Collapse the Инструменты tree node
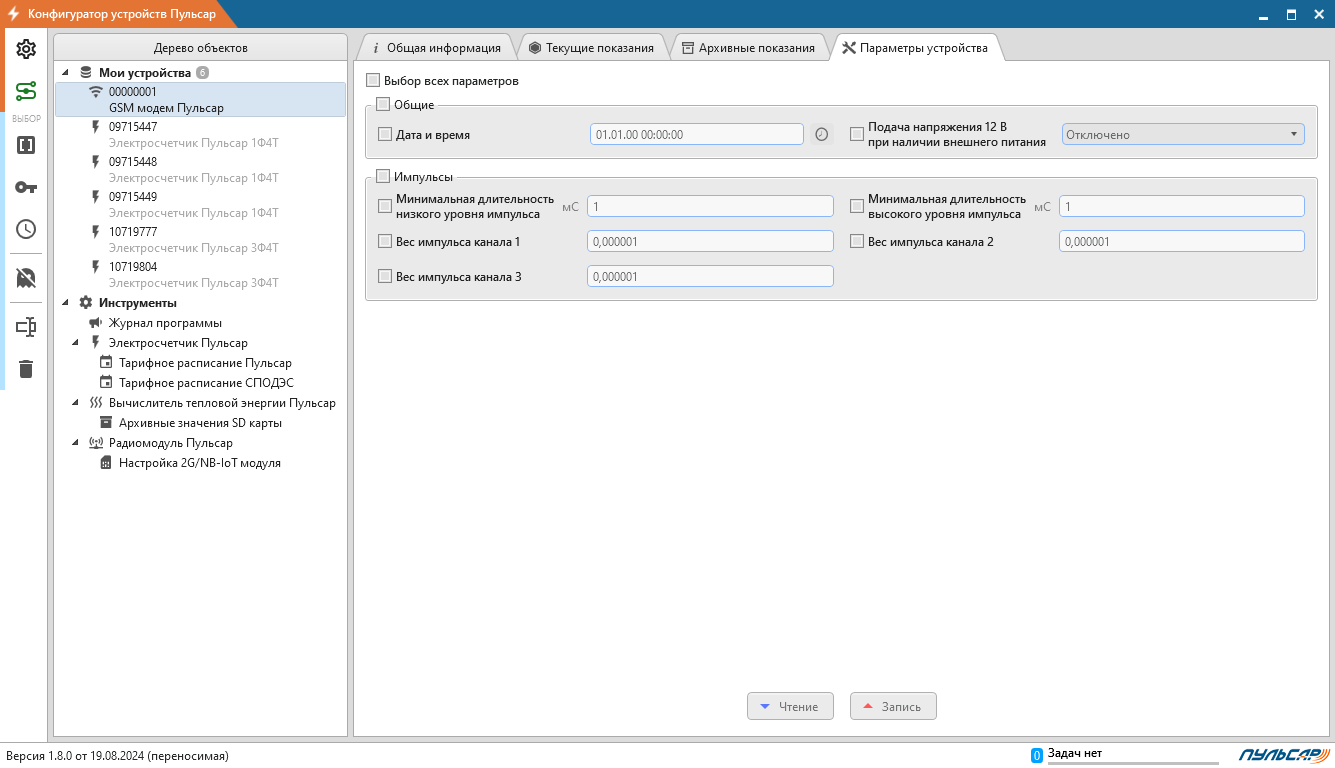This screenshot has width=1335, height=768. pyautogui.click(x=66, y=303)
